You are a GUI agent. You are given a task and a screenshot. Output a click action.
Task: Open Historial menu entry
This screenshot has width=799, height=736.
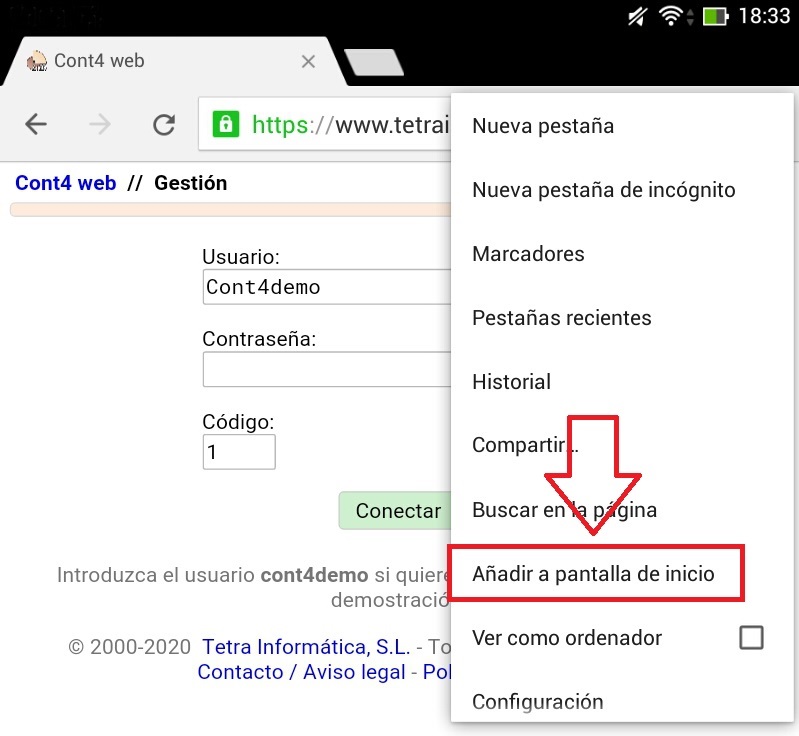coord(511,382)
